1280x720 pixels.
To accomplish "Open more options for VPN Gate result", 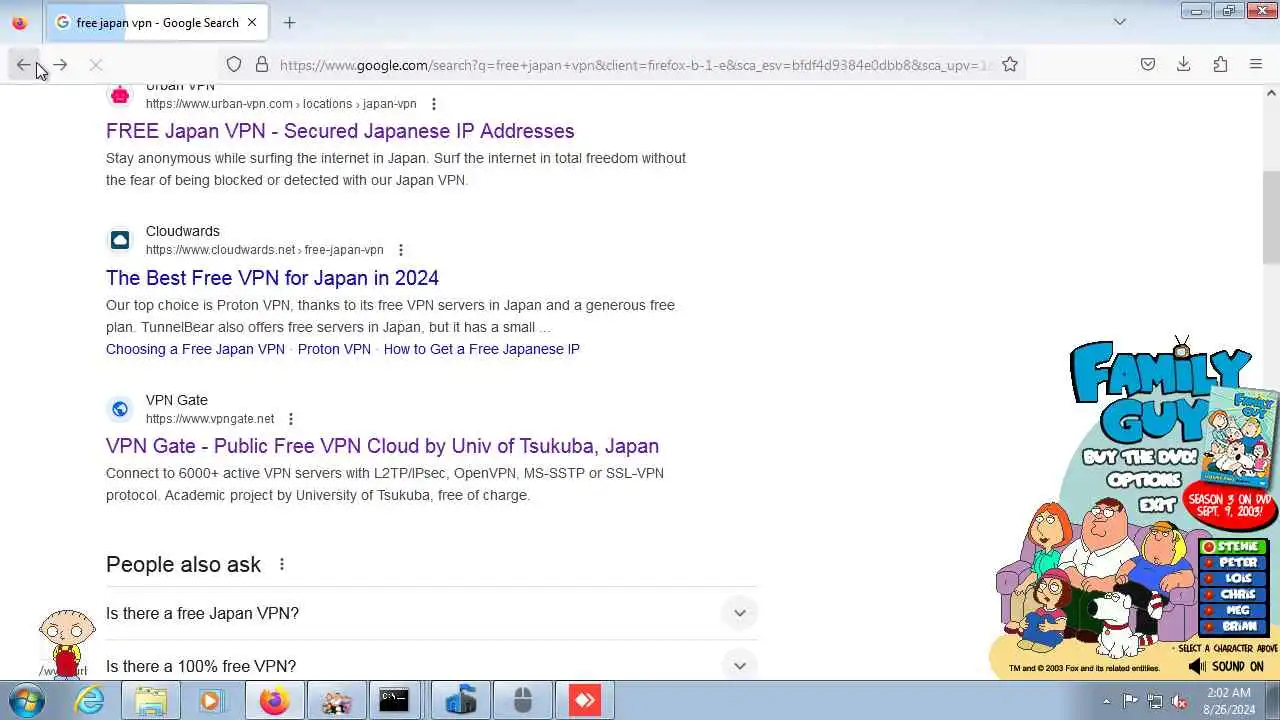I will [x=290, y=419].
